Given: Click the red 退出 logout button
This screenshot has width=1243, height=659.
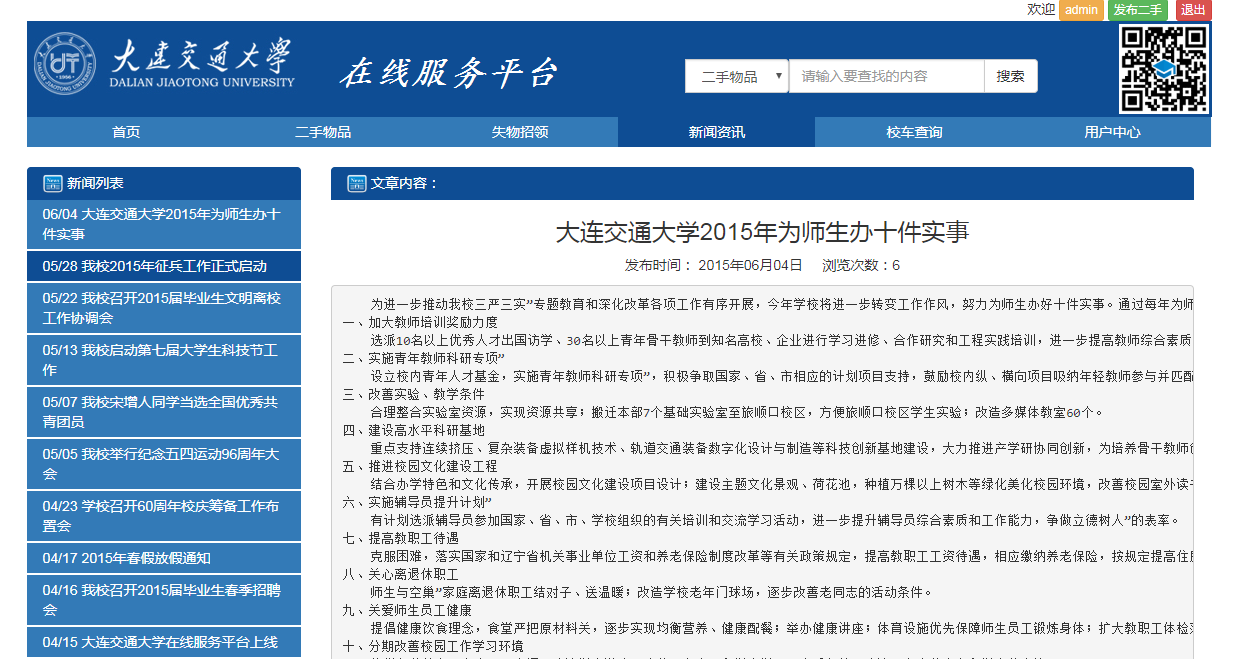Looking at the screenshot, I should (1193, 10).
